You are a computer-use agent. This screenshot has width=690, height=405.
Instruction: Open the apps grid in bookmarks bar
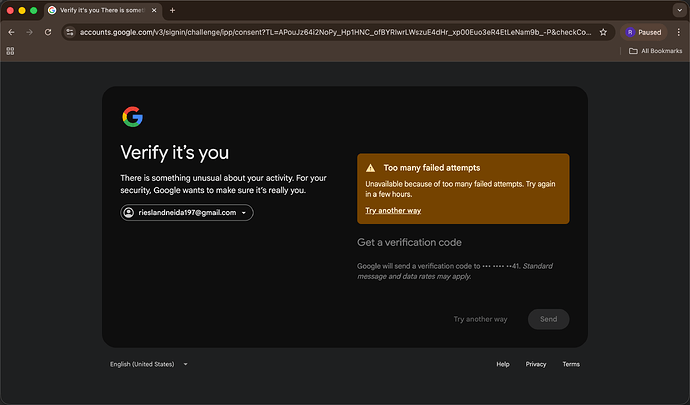(10, 51)
